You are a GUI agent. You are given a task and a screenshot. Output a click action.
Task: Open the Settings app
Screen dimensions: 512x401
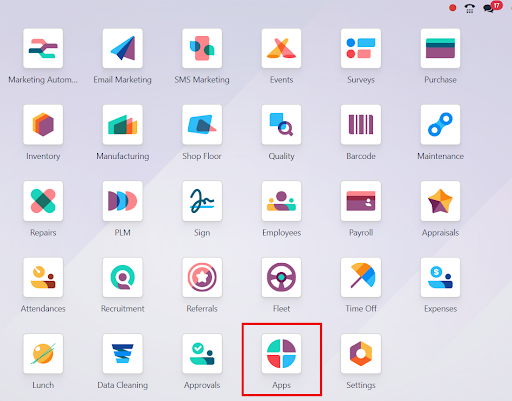point(361,354)
